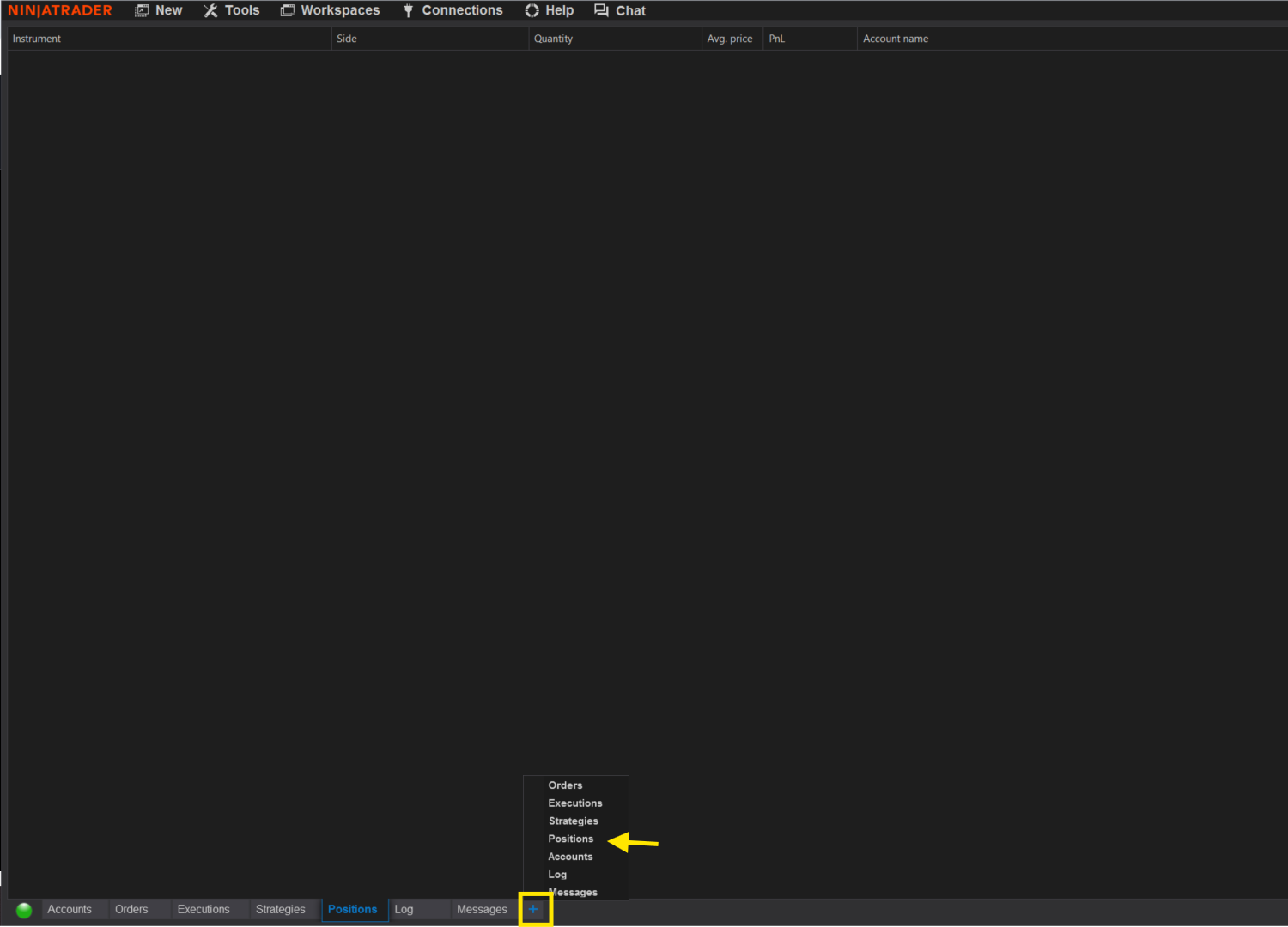Choose Positions from the popup menu
This screenshot has height=927, width=1288.
pos(576,839)
